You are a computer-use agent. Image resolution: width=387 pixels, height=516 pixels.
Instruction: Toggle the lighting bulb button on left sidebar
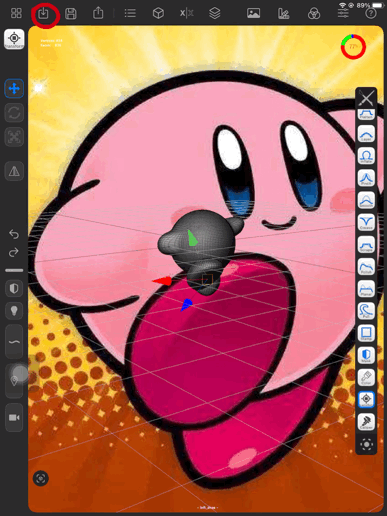[x=14, y=311]
